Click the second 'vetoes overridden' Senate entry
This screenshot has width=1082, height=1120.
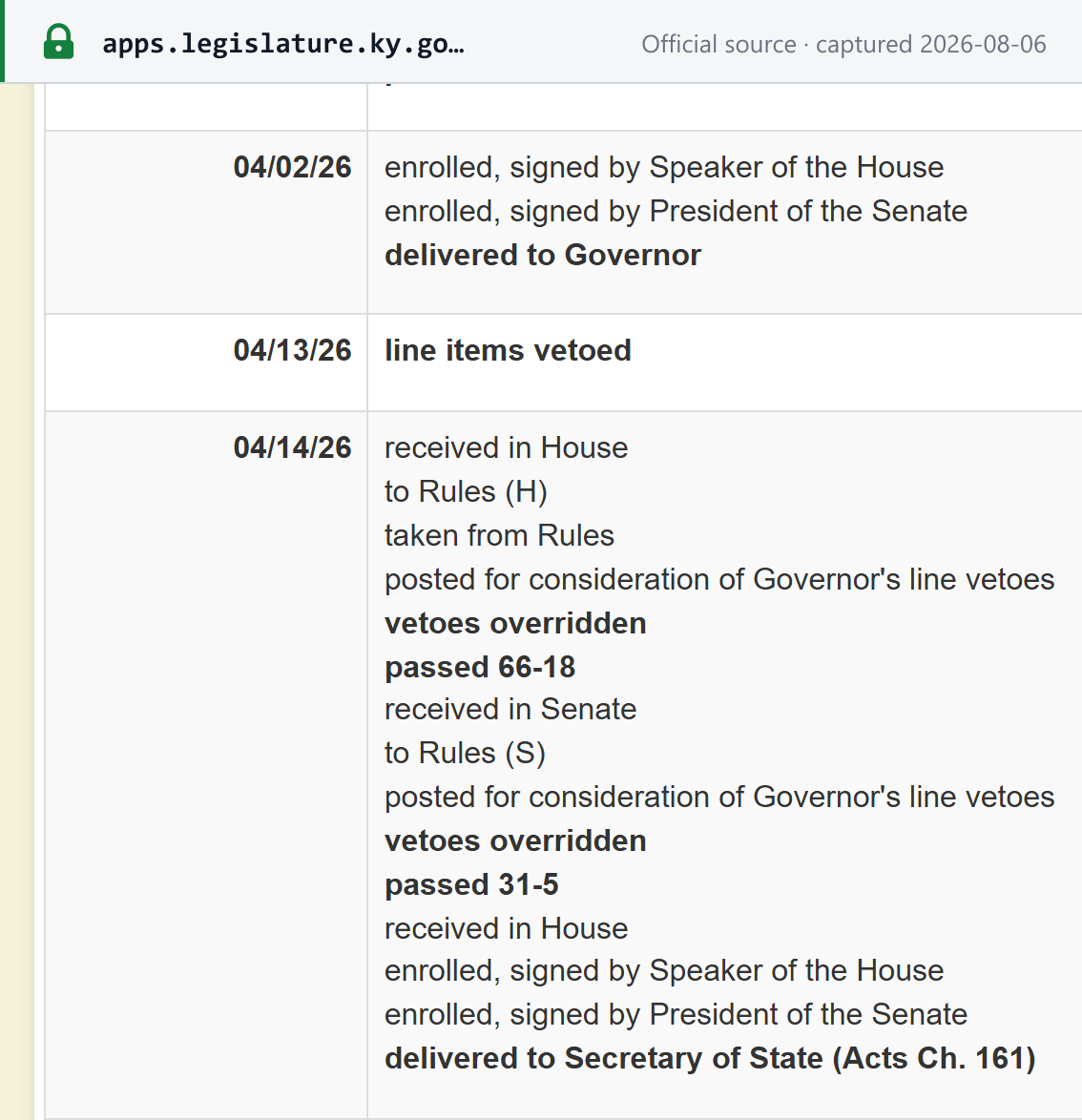[515, 840]
